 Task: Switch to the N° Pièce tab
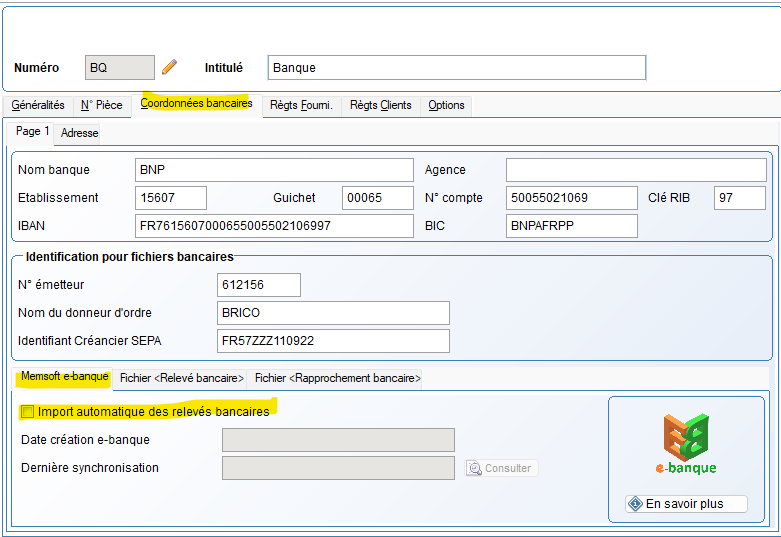click(102, 105)
